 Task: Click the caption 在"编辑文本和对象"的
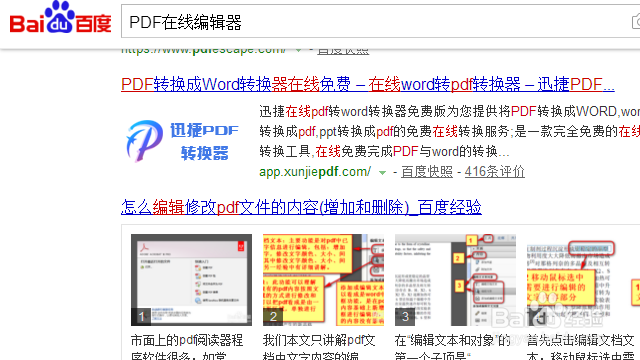point(453,340)
